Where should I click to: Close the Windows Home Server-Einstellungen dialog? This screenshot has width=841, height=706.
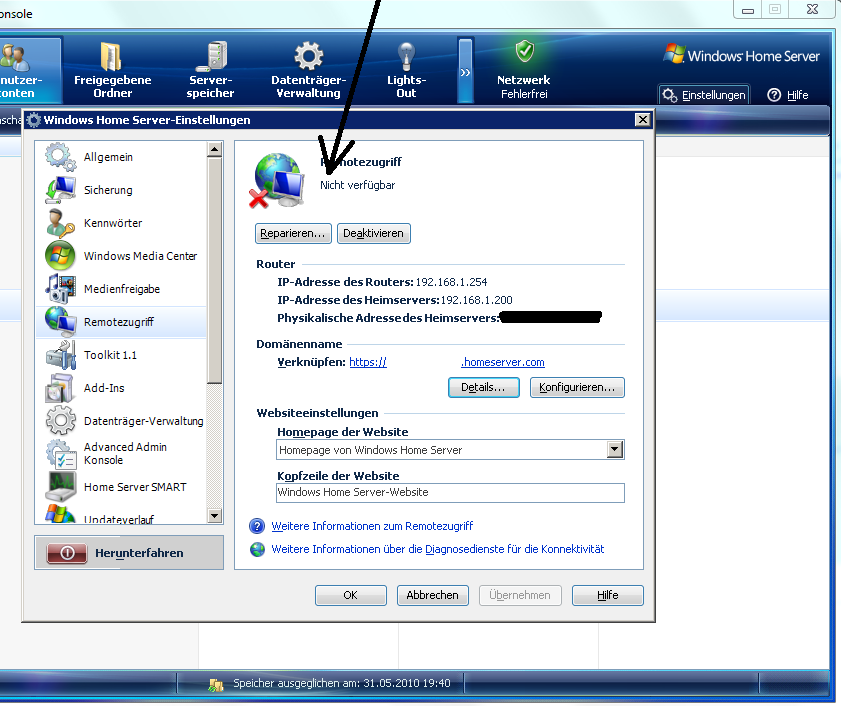pos(643,120)
